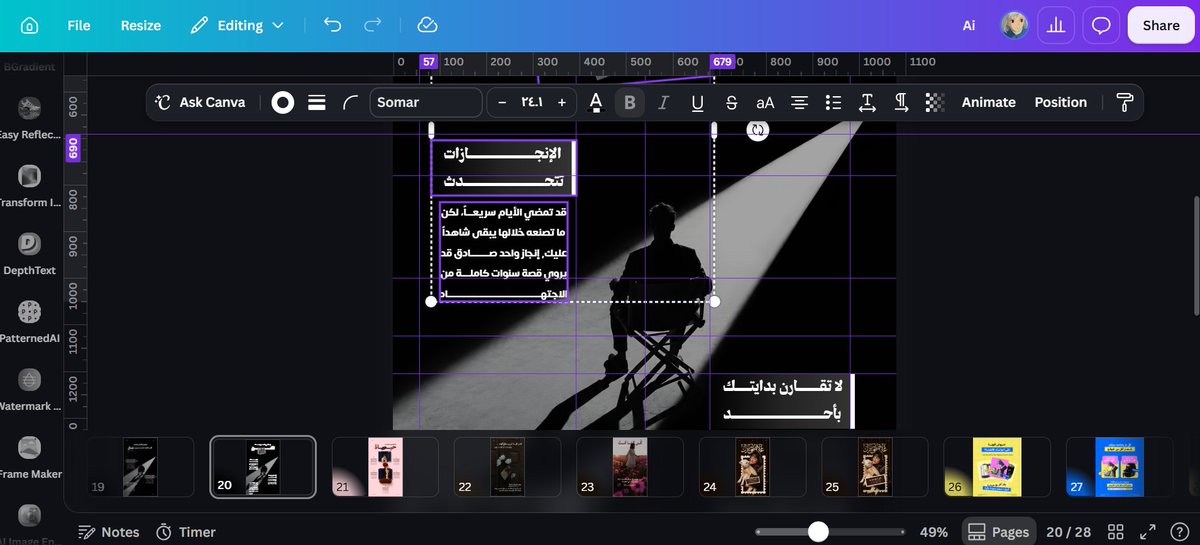Open the Transform Image app
Viewport: 1200px width, 545px height.
pyautogui.click(x=29, y=186)
